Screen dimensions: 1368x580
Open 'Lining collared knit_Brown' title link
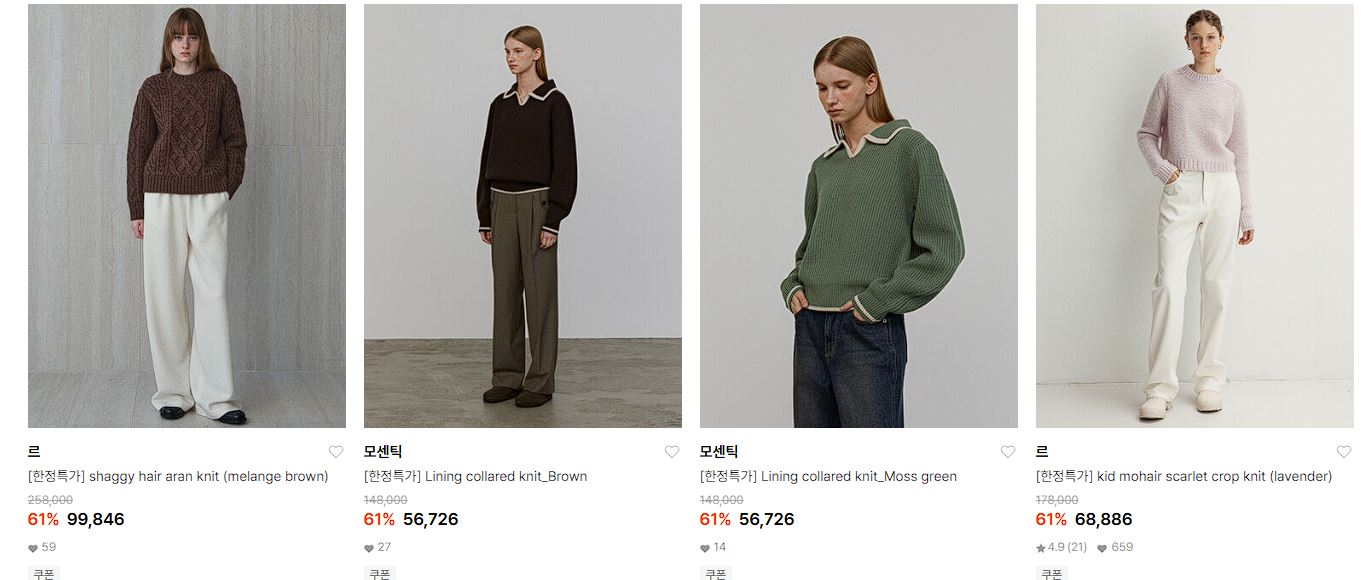coord(475,477)
